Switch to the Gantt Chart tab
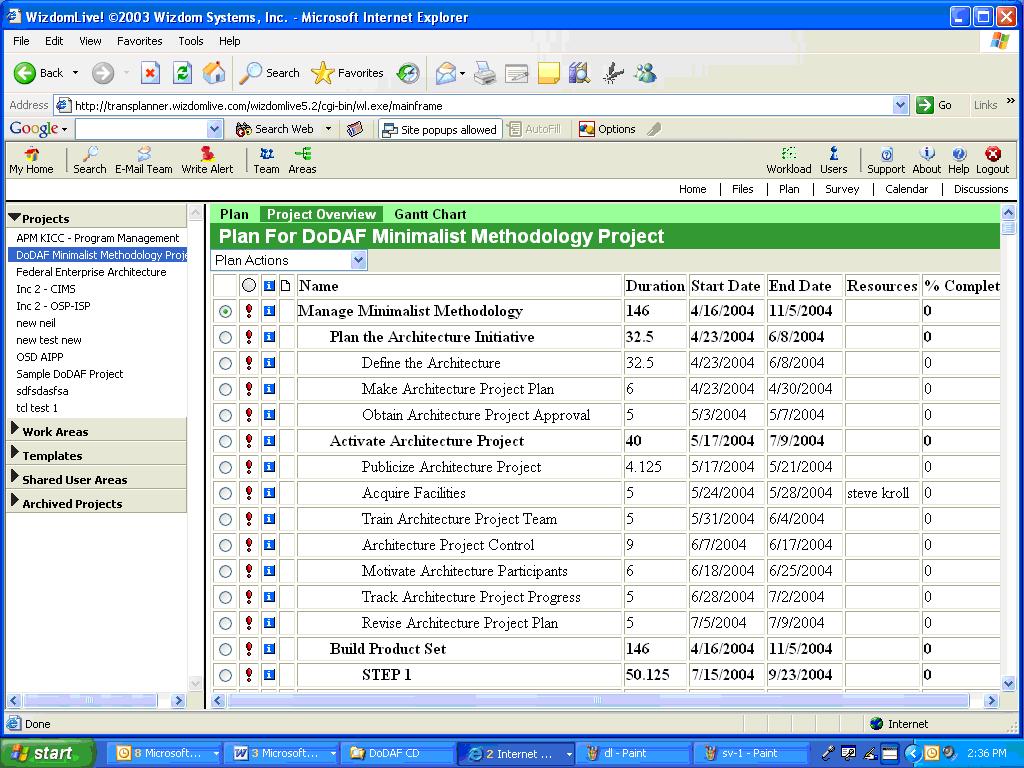 tap(430, 214)
